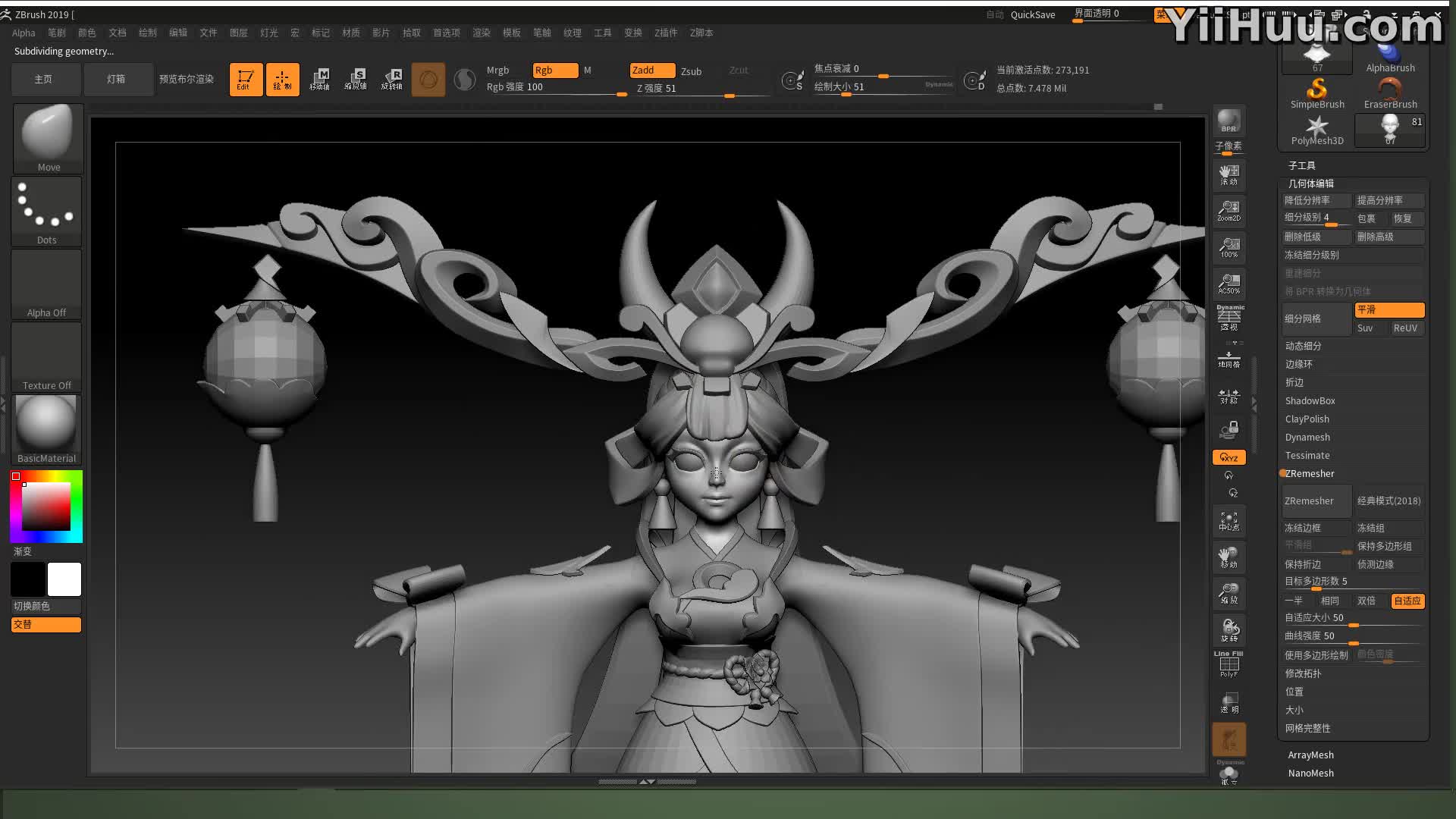Select the PolyMesh3D star tool
1456x819 pixels.
pyautogui.click(x=1317, y=130)
